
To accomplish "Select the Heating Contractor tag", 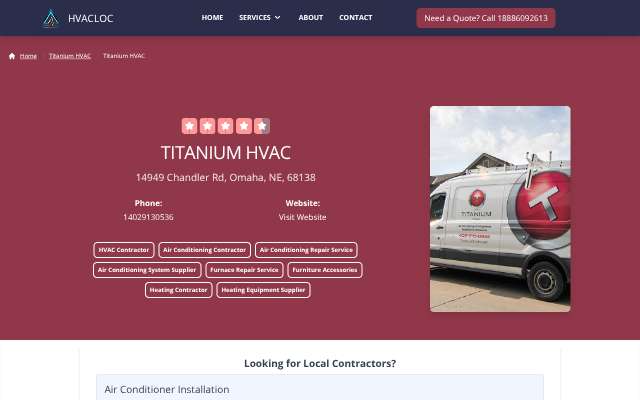I will click(x=178, y=290).
